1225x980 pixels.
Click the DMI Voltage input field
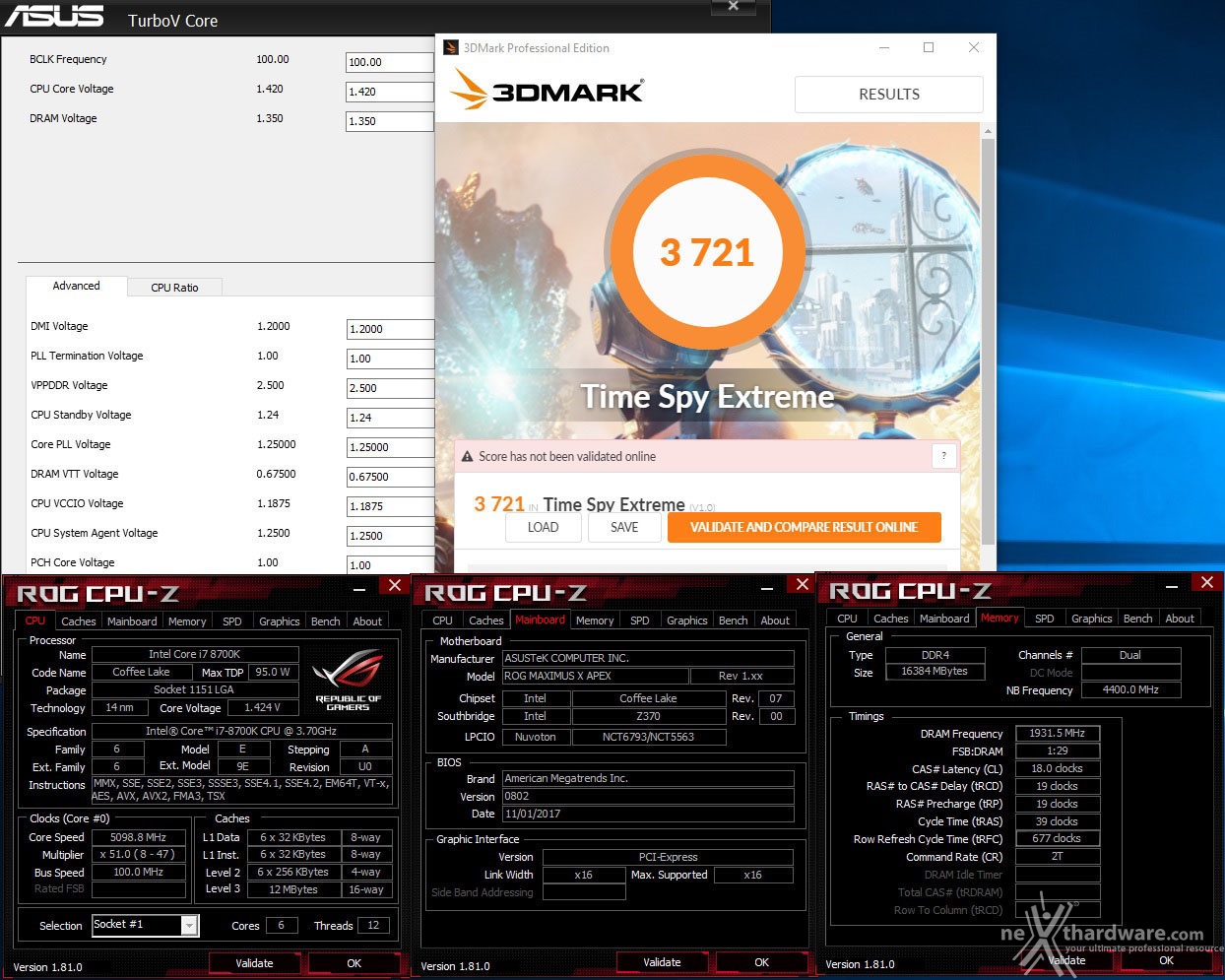[390, 329]
